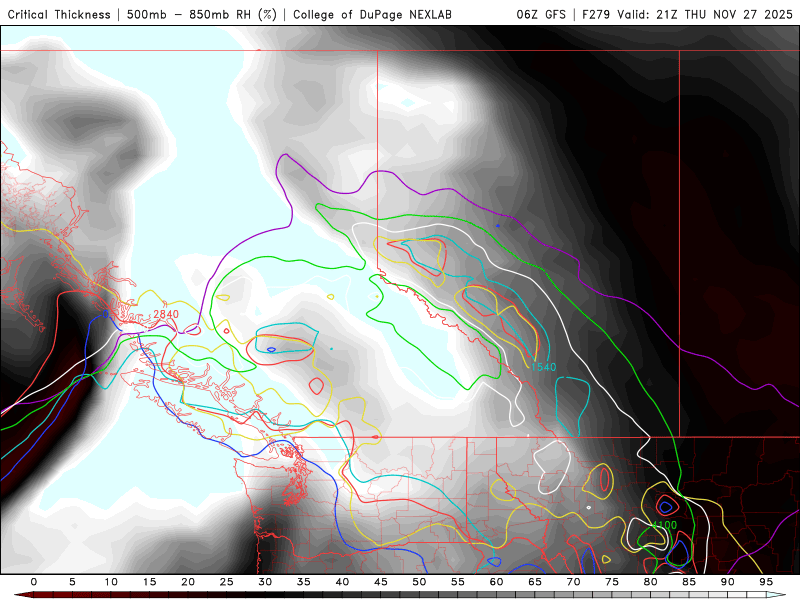Image resolution: width=800 pixels, height=600 pixels.
Task: Click the "40" value on the RH scale
Action: coord(342,582)
